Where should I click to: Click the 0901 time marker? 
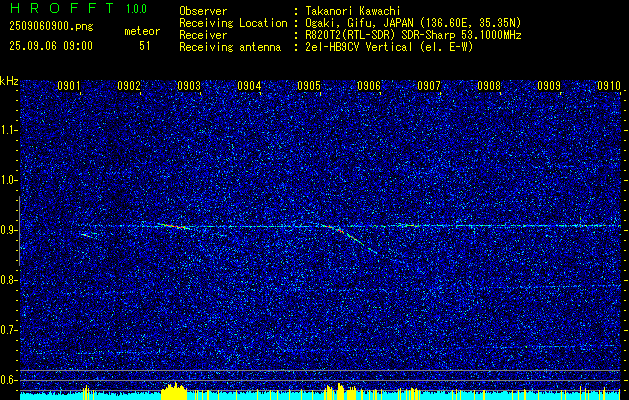pyautogui.click(x=69, y=86)
